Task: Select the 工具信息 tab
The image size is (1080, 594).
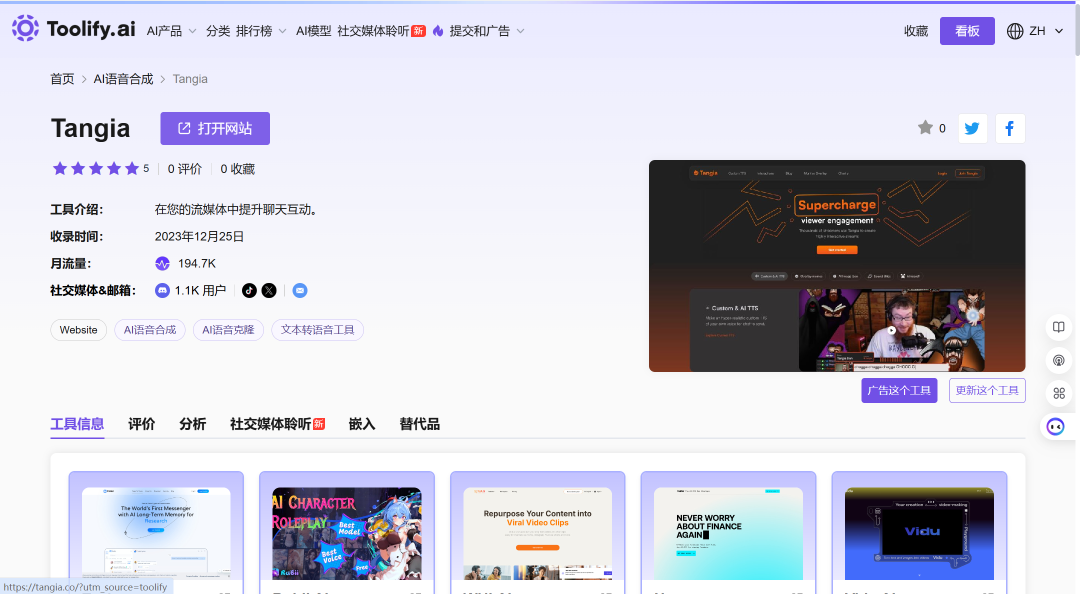Action: pos(77,424)
